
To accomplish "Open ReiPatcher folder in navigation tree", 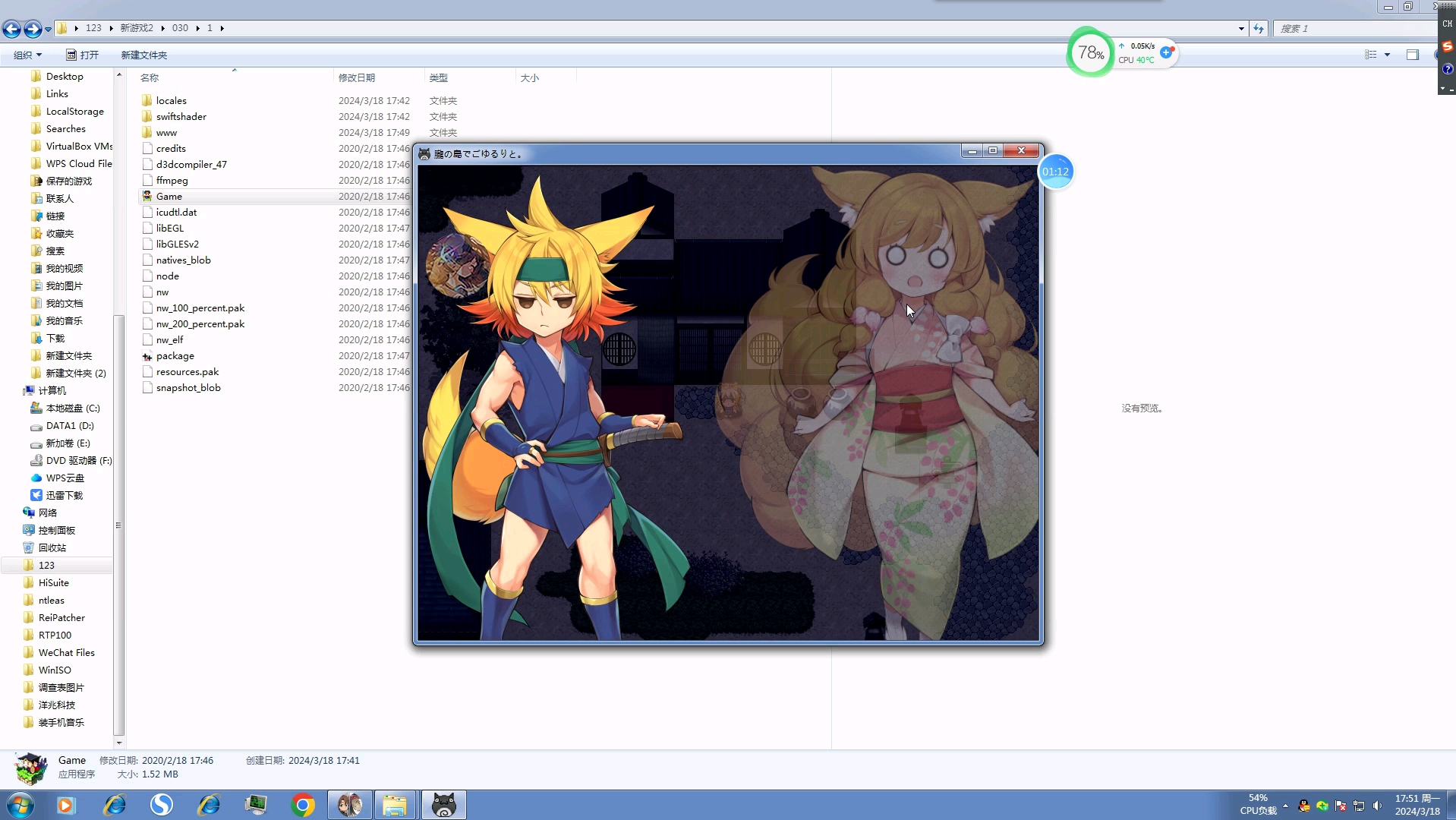I will [61, 618].
